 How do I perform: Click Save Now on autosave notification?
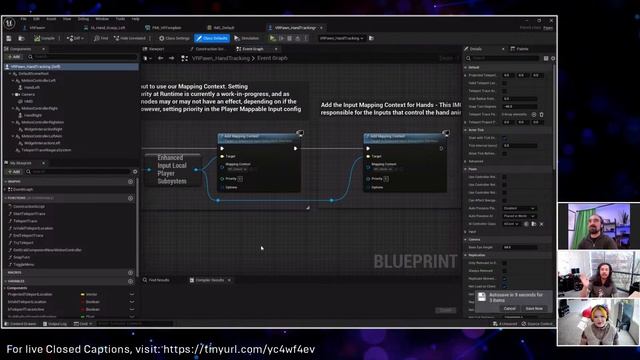[x=534, y=309]
